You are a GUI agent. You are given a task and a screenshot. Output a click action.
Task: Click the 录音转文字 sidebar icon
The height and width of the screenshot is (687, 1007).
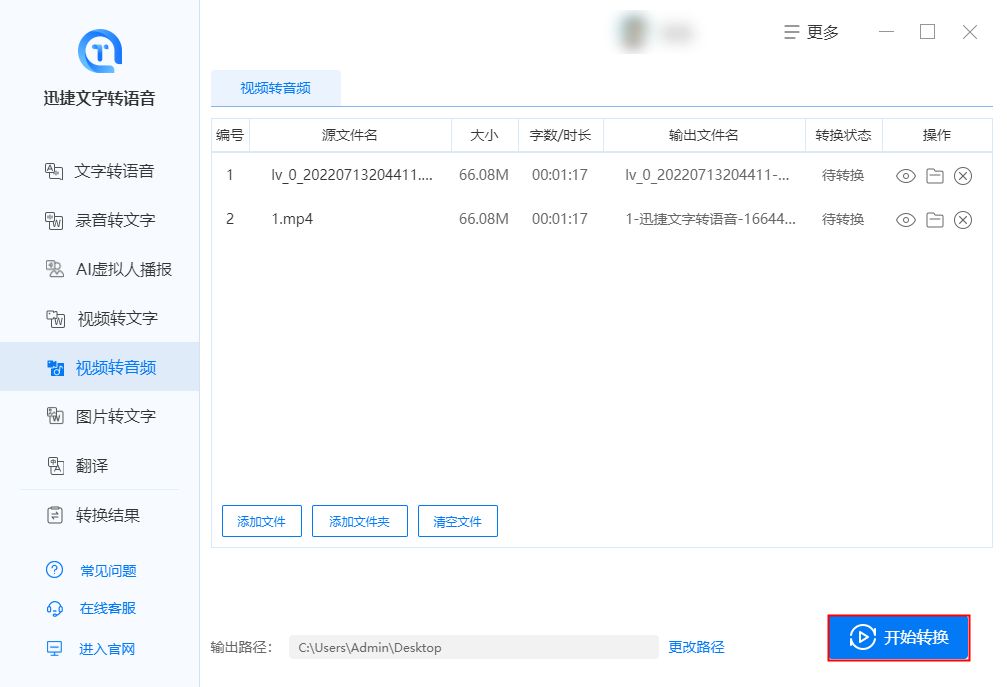(54, 220)
